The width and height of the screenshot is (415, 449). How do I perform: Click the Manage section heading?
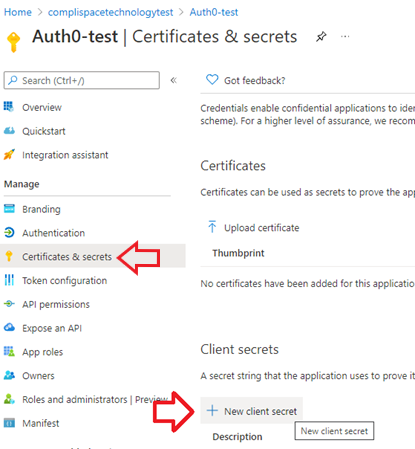21,184
